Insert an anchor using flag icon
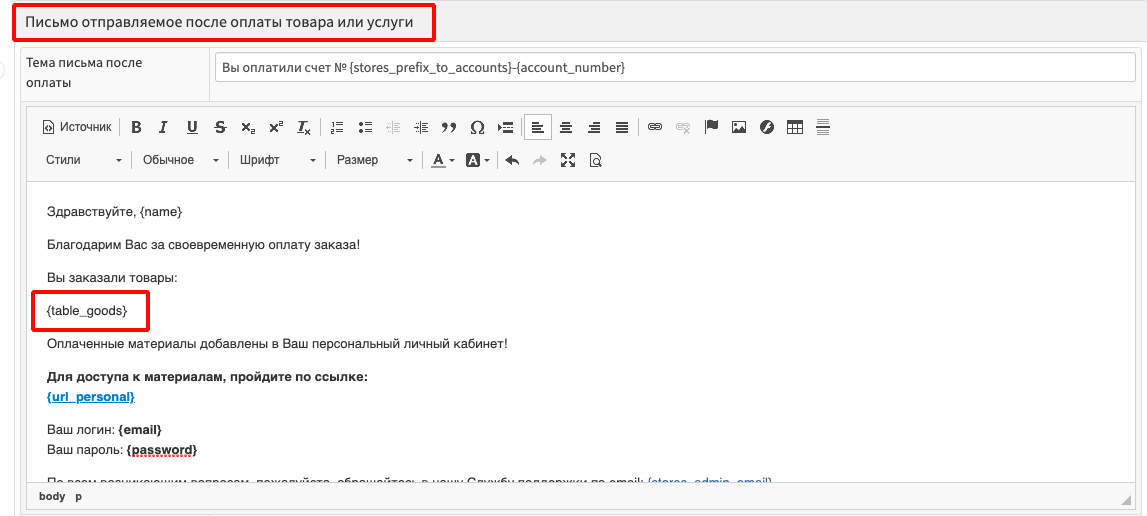The image size is (1147, 516). (x=711, y=127)
